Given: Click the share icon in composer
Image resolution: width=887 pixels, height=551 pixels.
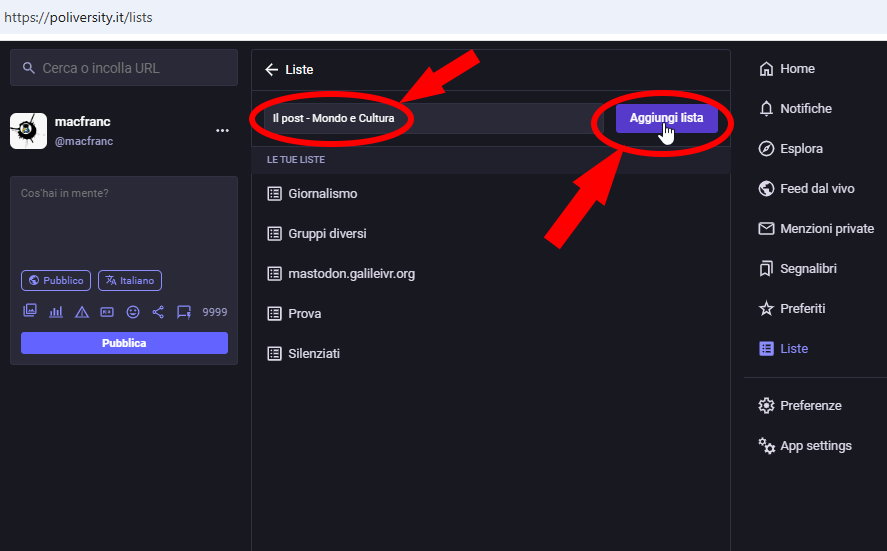Looking at the screenshot, I should click(x=158, y=312).
